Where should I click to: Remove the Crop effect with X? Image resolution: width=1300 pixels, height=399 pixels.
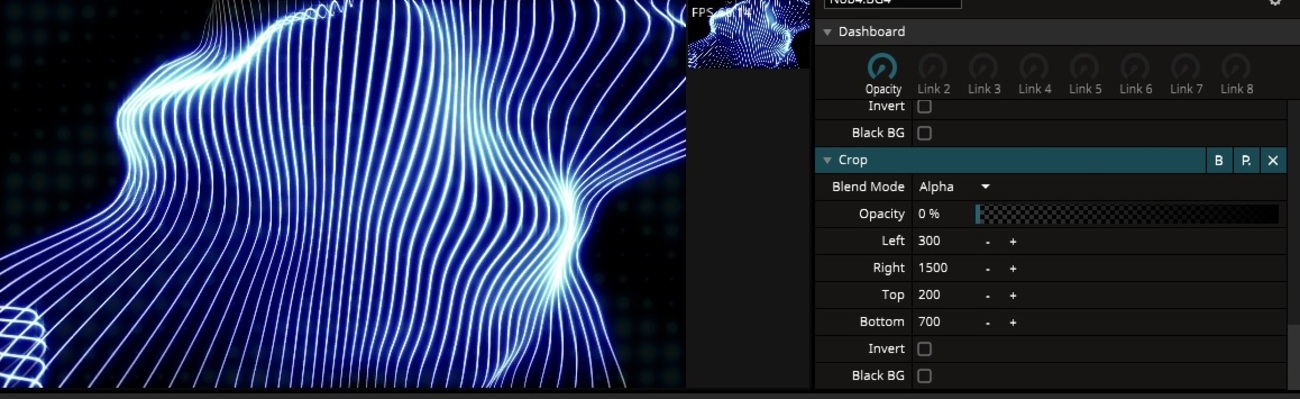coord(1273,160)
